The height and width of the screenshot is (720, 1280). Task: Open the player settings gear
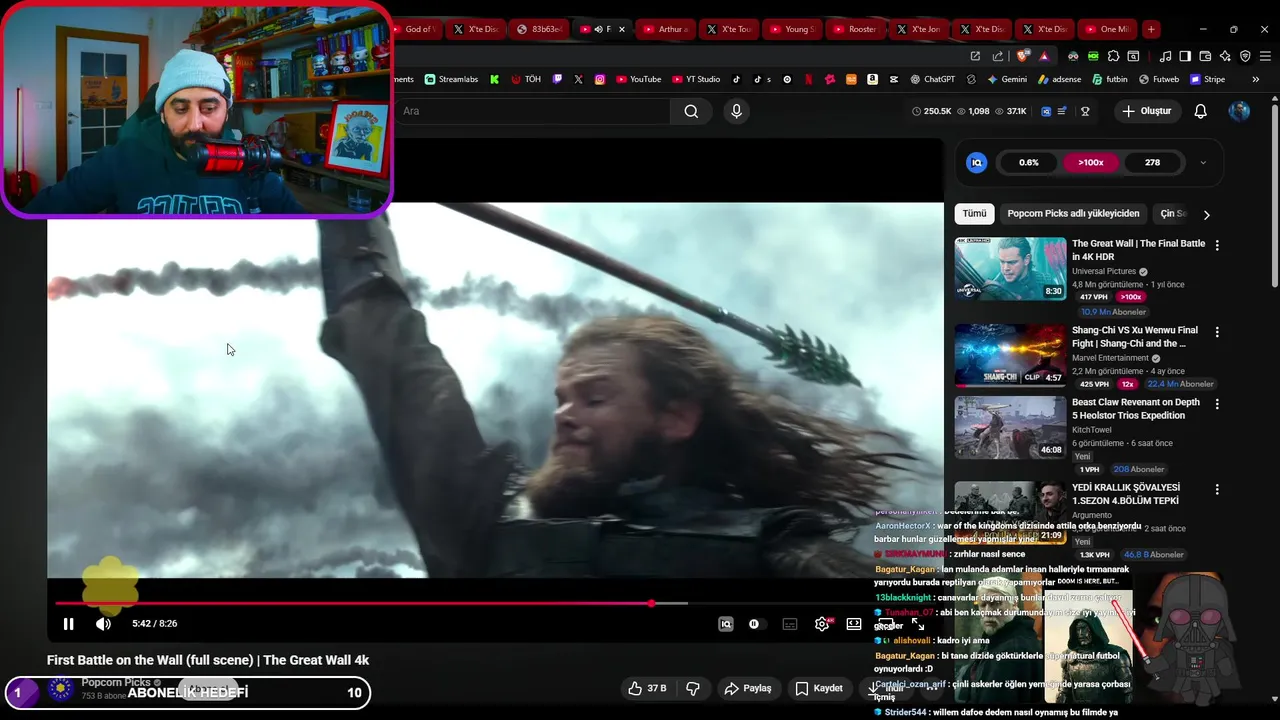(x=822, y=624)
